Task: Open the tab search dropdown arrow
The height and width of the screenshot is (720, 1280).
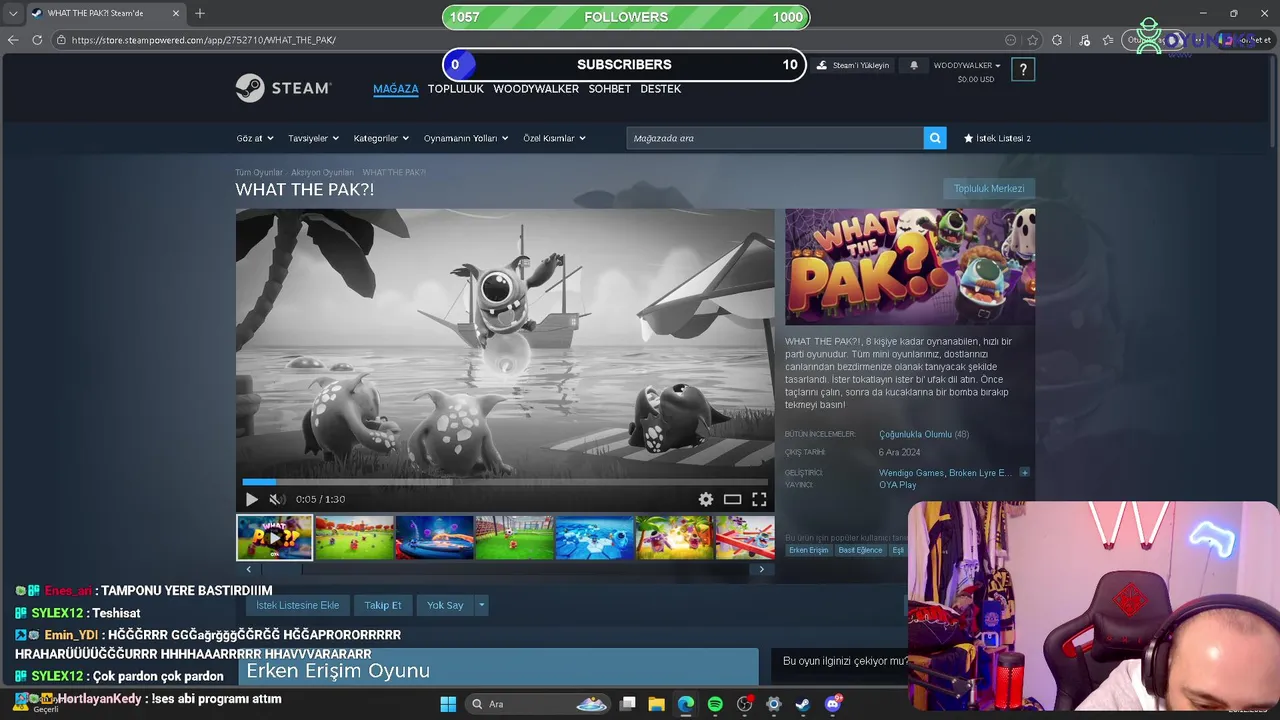Action: point(13,13)
